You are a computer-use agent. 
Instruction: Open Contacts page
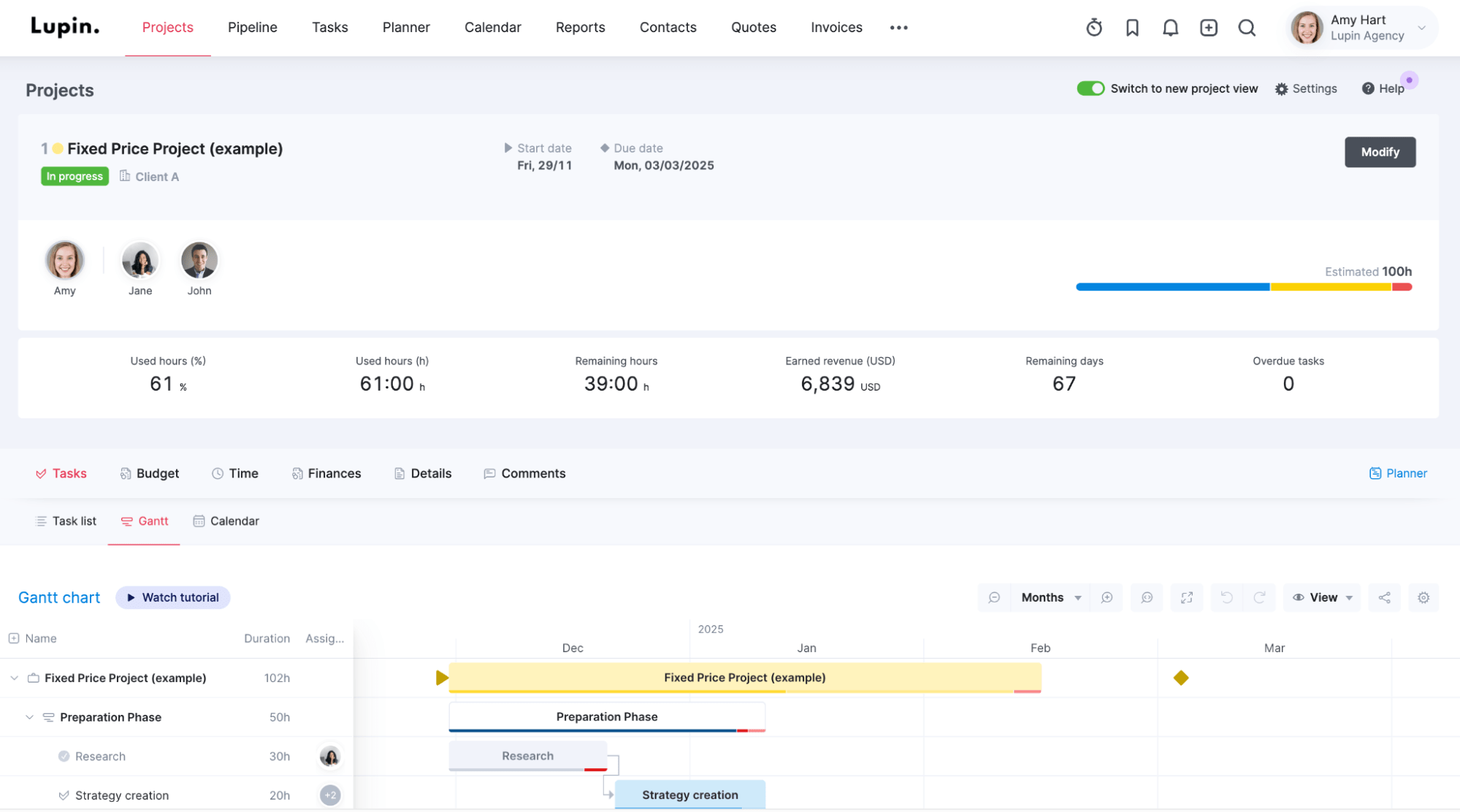(668, 28)
